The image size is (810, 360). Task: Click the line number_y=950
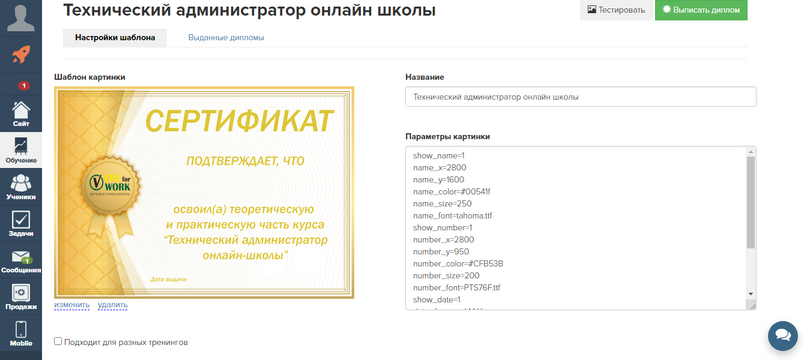click(x=440, y=252)
